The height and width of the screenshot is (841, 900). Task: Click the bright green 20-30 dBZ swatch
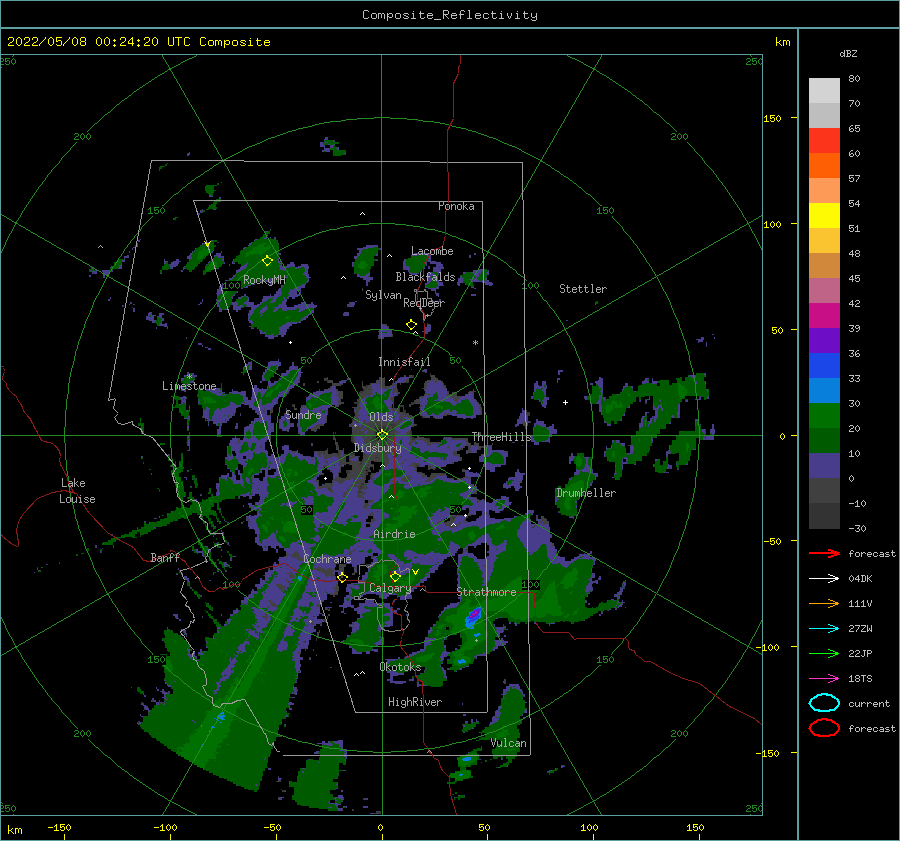[x=824, y=416]
